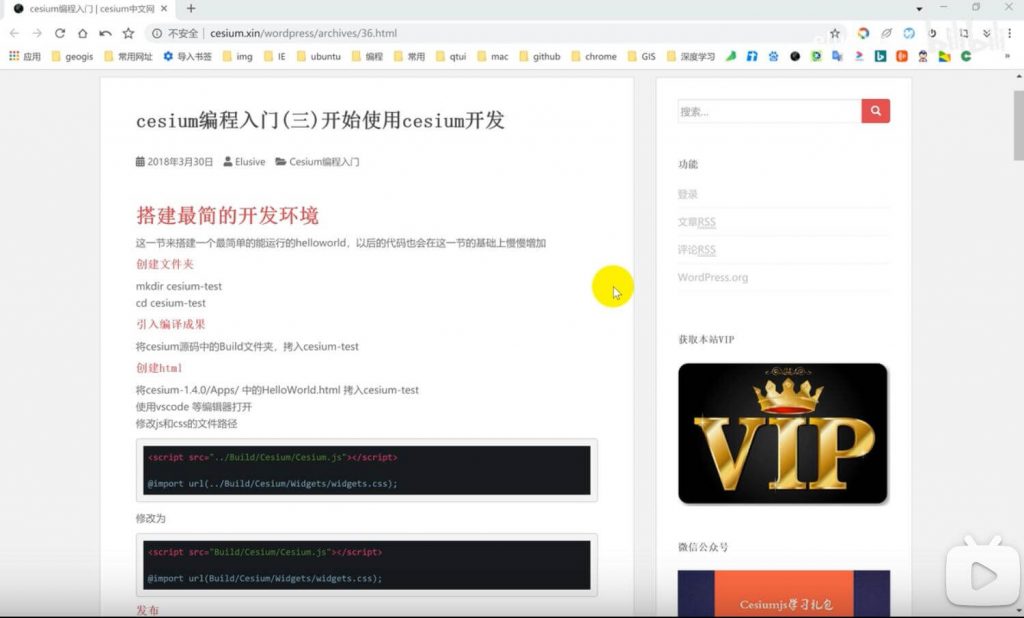Viewport: 1024px width, 618px height.
Task: Open the GIS bookmark folder
Action: coord(641,57)
